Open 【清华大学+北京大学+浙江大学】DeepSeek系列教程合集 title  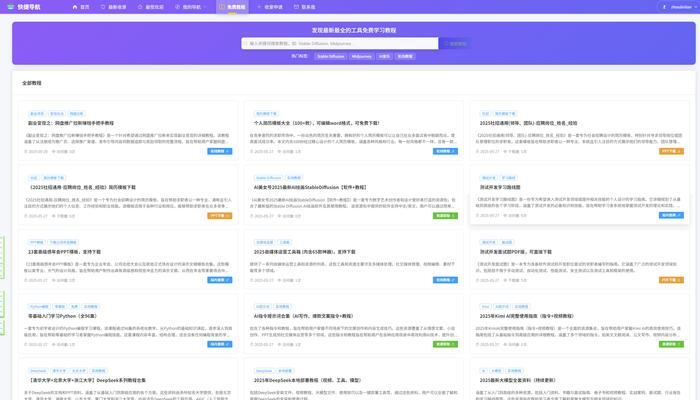(x=87, y=380)
